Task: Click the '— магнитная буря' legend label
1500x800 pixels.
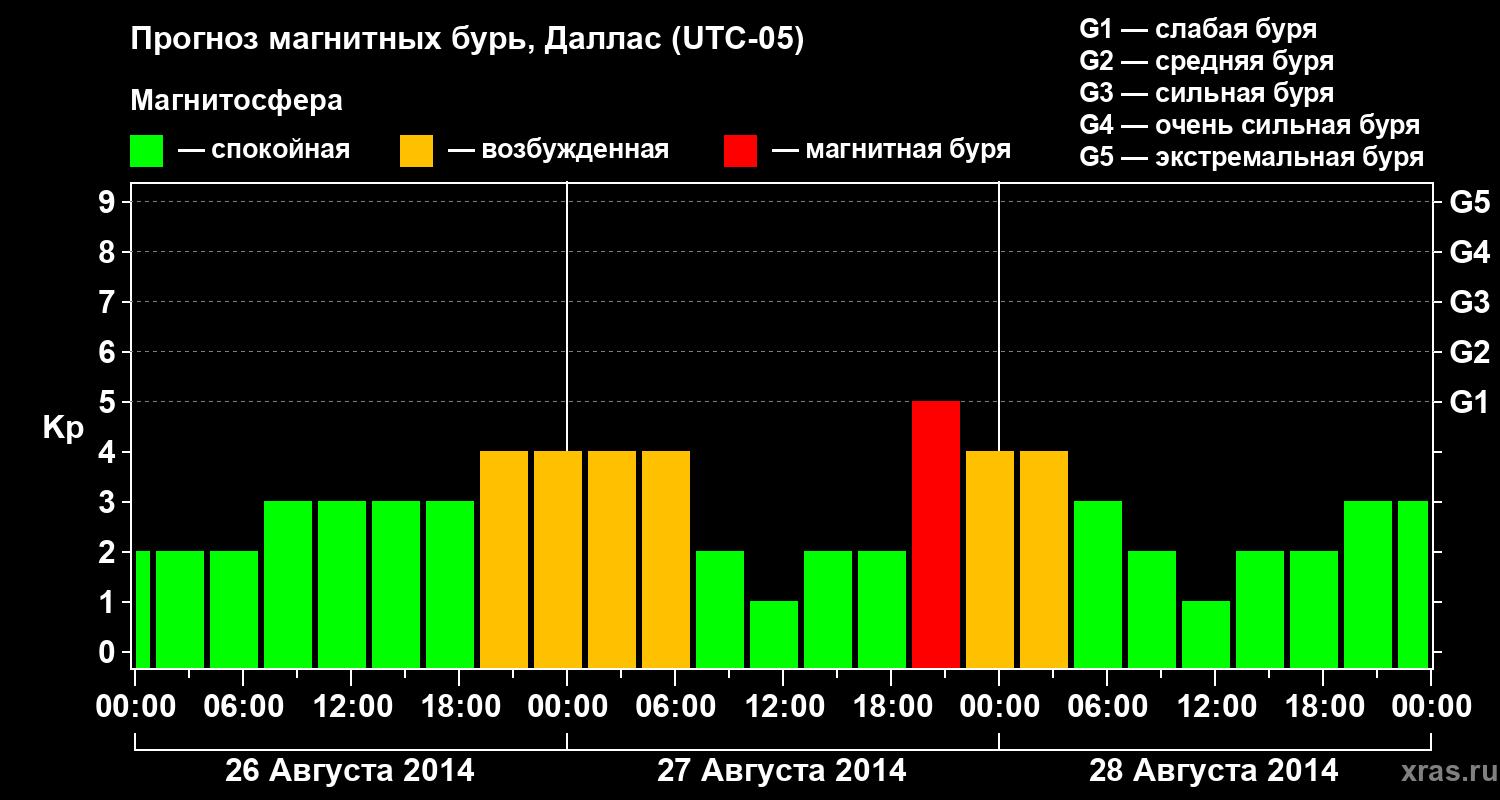Action: 891,150
